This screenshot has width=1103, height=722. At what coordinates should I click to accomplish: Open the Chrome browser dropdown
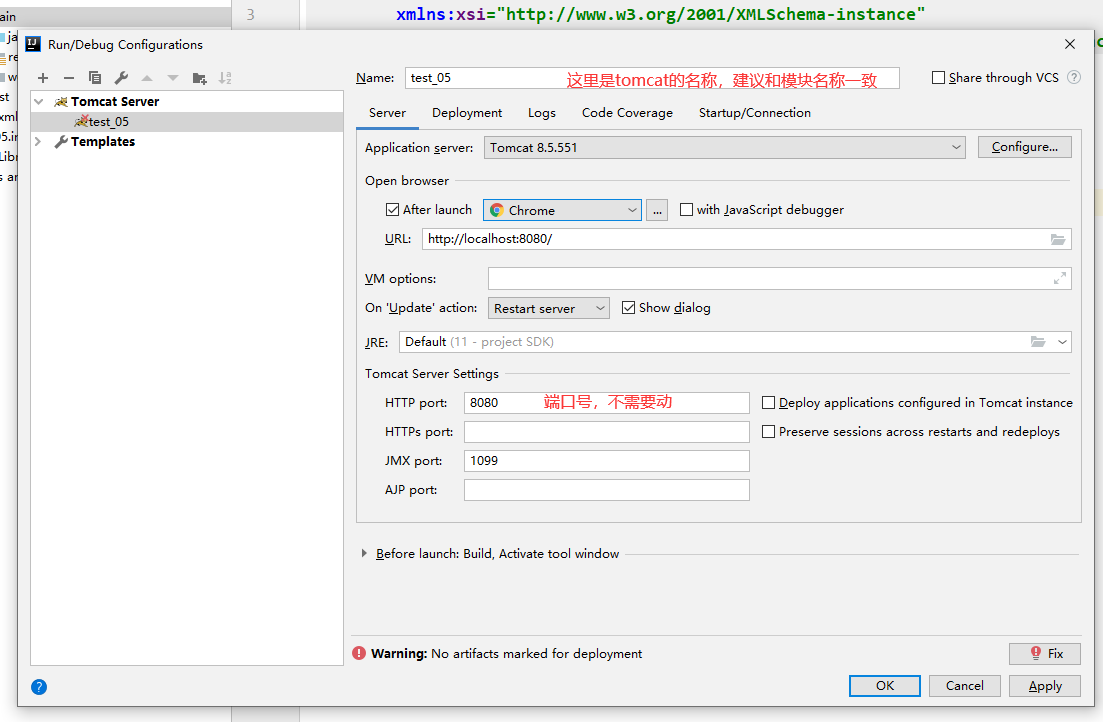point(562,210)
